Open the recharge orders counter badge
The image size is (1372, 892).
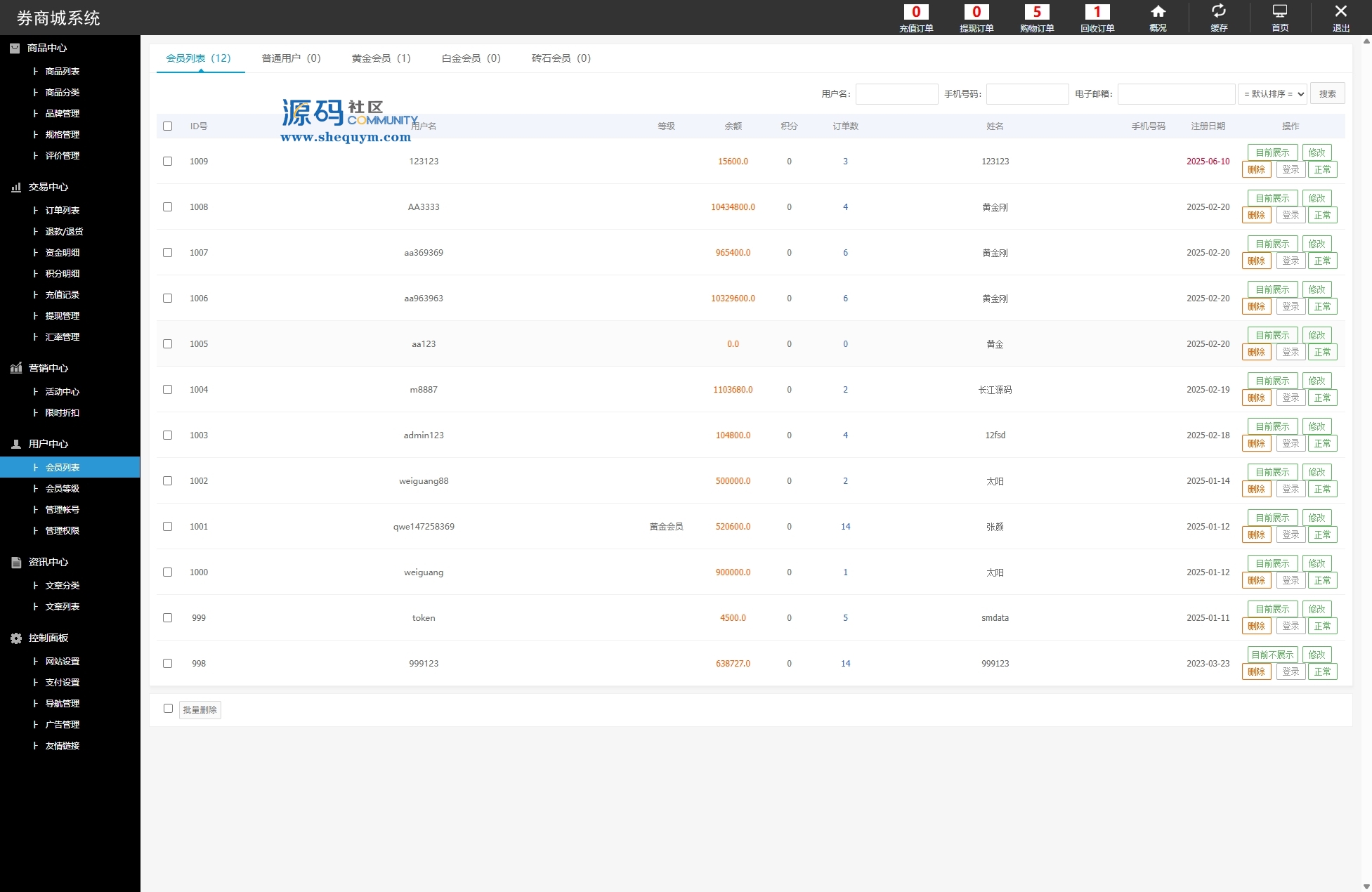[916, 12]
